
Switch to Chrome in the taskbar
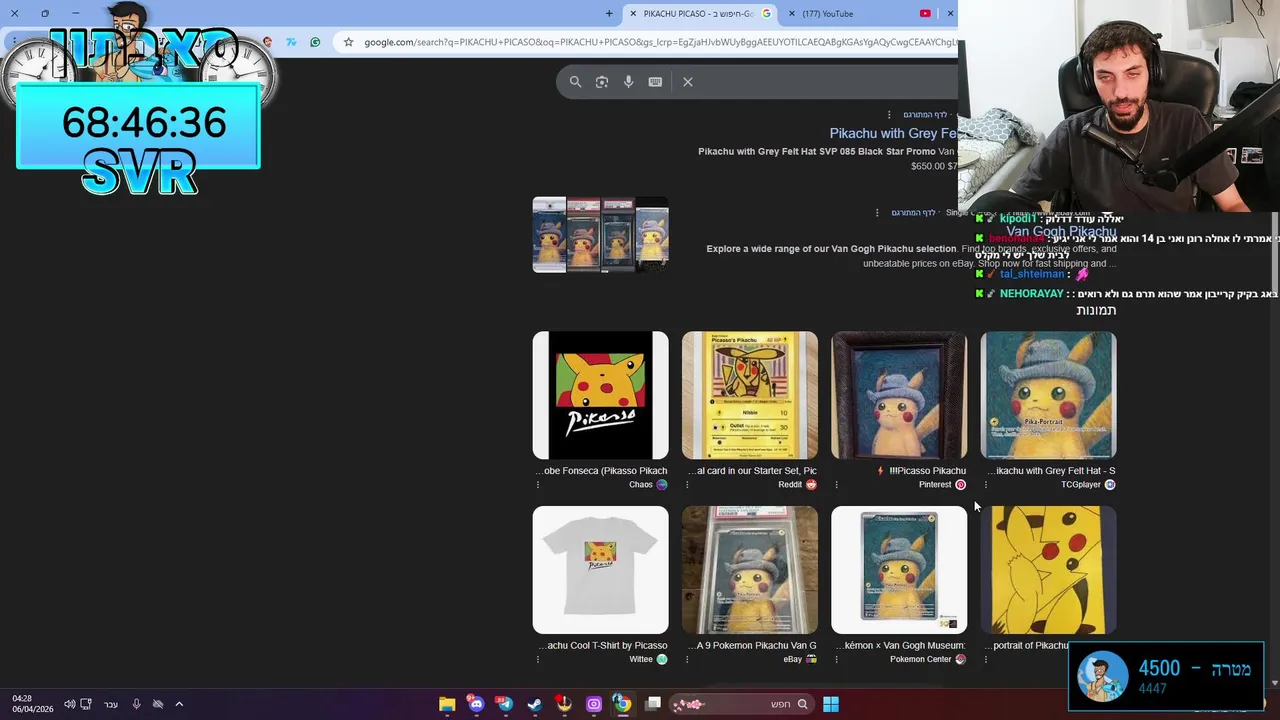coord(622,704)
